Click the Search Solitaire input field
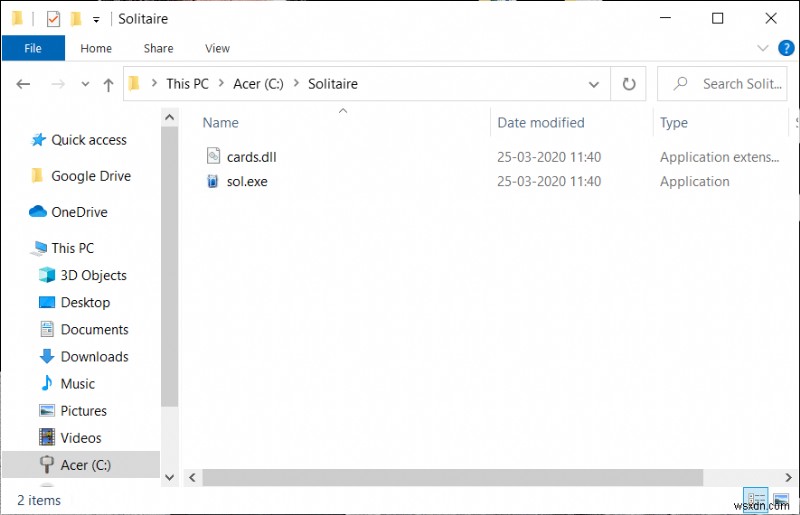The image size is (800, 515). pyautogui.click(x=722, y=84)
